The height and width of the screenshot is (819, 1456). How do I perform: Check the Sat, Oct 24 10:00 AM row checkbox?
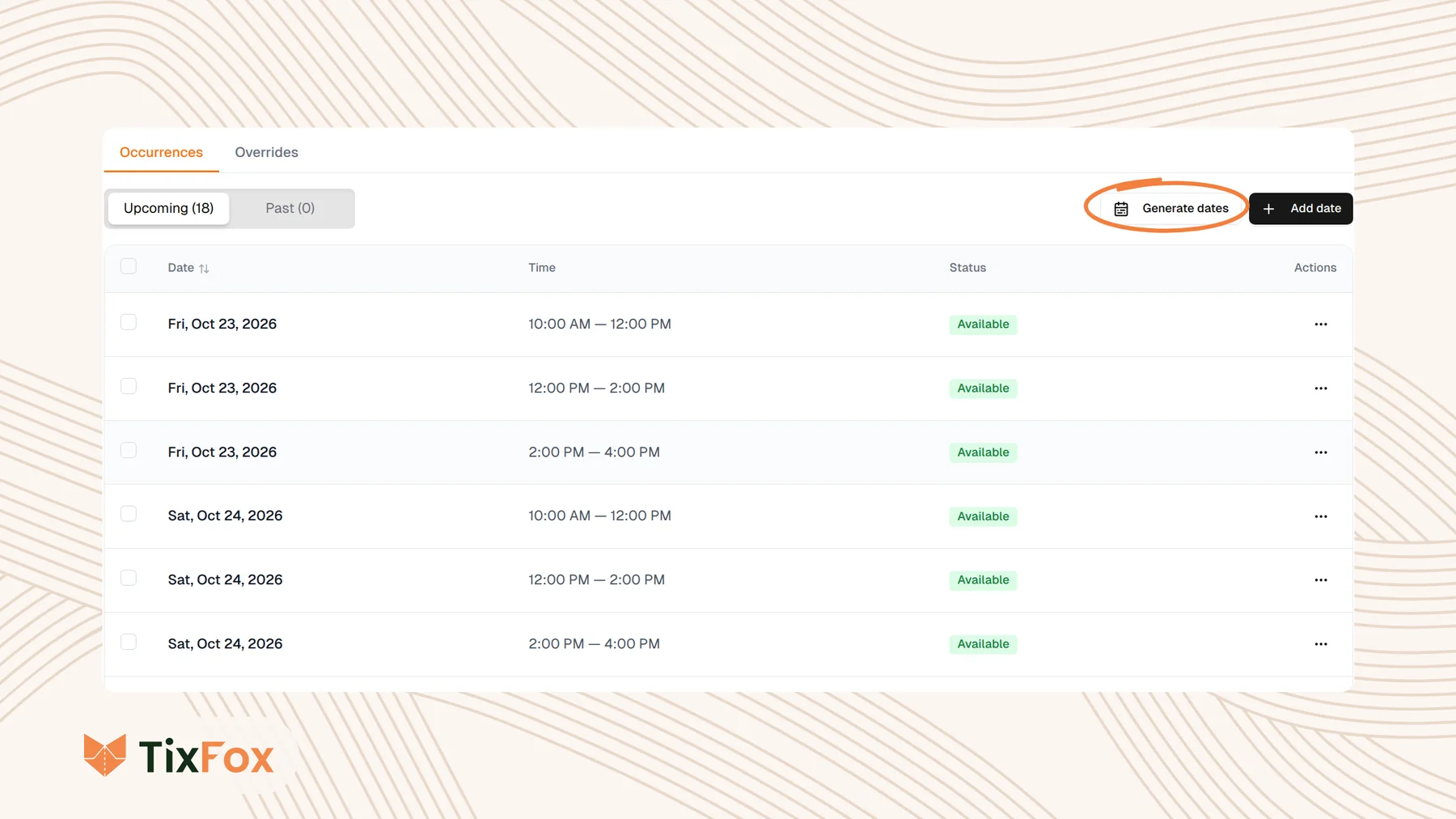point(129,514)
